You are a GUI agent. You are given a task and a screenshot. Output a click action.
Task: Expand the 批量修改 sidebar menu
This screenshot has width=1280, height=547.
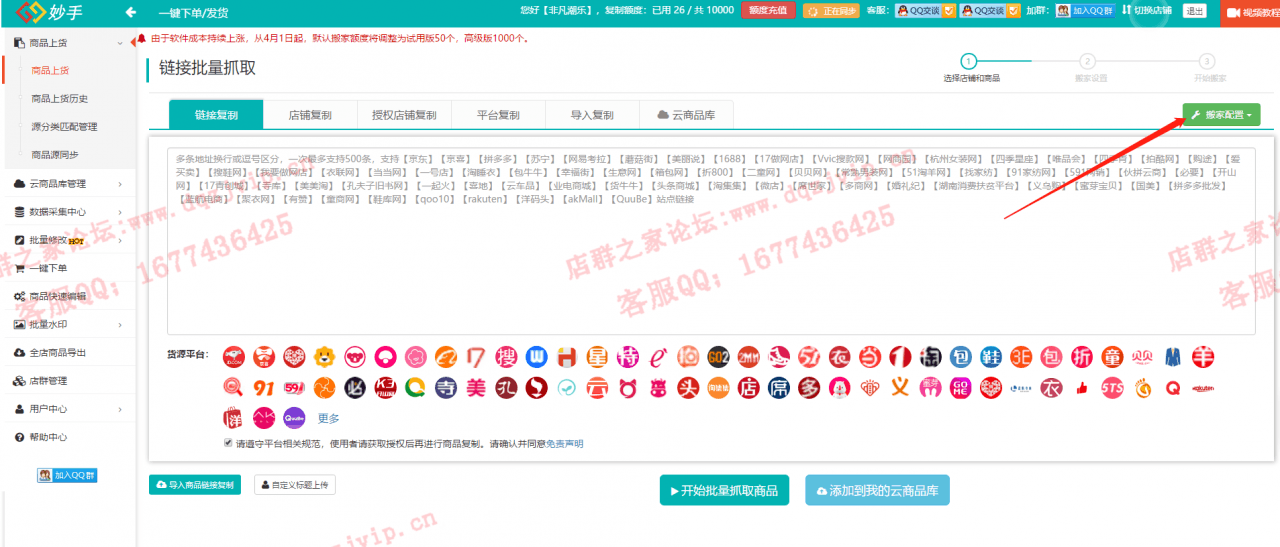[x=68, y=240]
